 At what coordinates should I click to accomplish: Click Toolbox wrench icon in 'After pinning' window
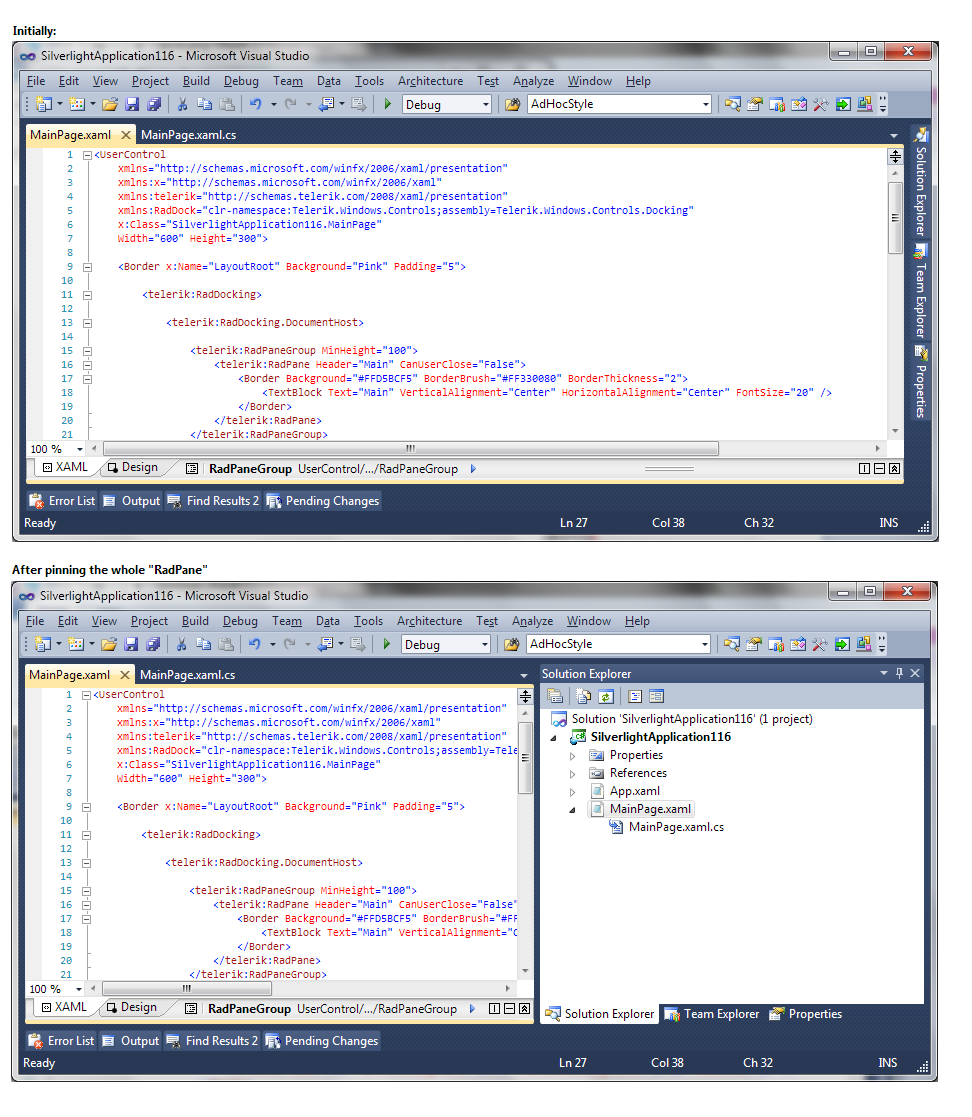pyautogui.click(x=820, y=645)
